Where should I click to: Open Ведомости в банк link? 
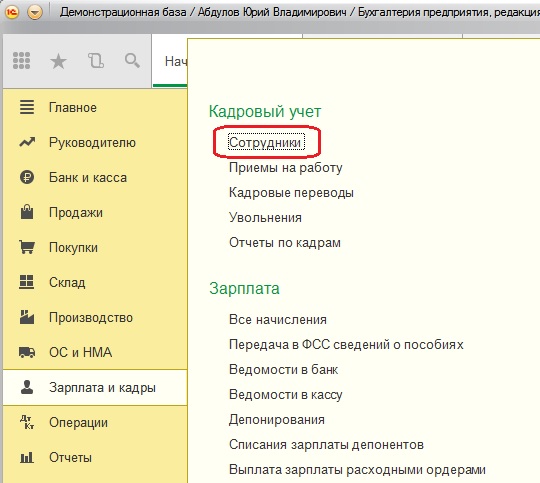click(283, 370)
